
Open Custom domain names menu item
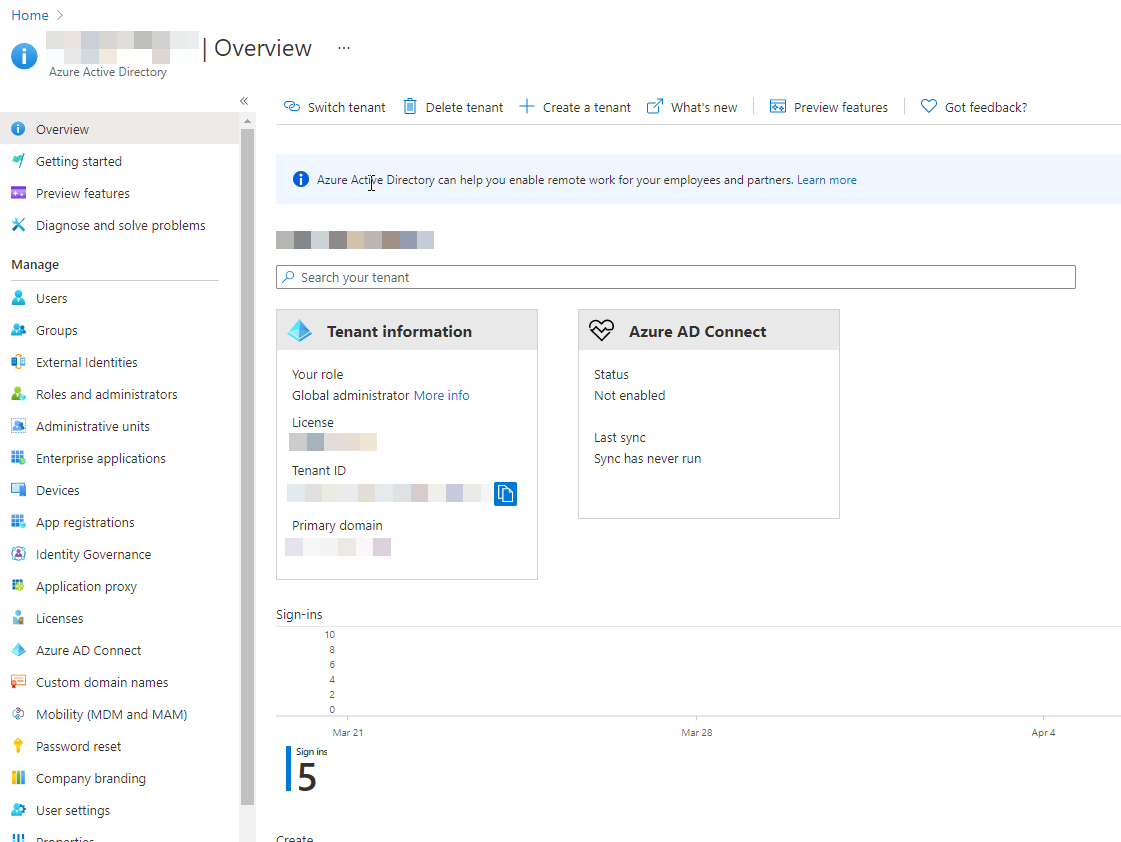click(119, 683)
